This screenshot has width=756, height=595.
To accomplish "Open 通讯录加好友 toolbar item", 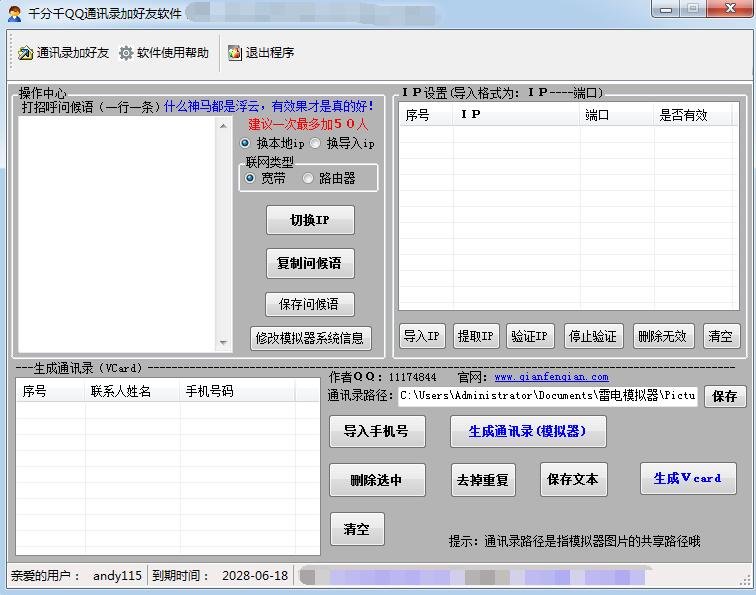I will (x=64, y=53).
